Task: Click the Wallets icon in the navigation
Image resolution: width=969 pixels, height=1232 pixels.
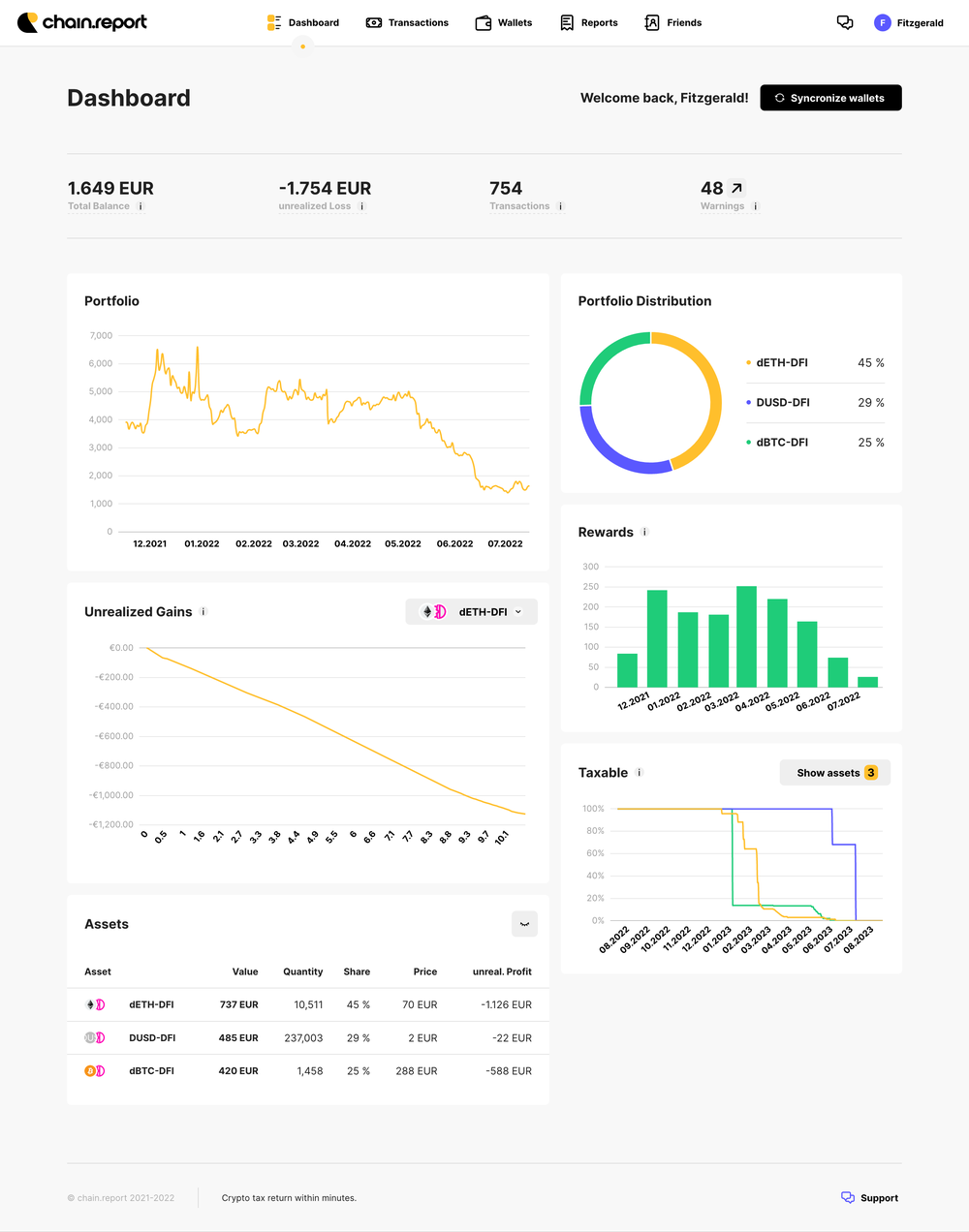Action: pos(482,22)
